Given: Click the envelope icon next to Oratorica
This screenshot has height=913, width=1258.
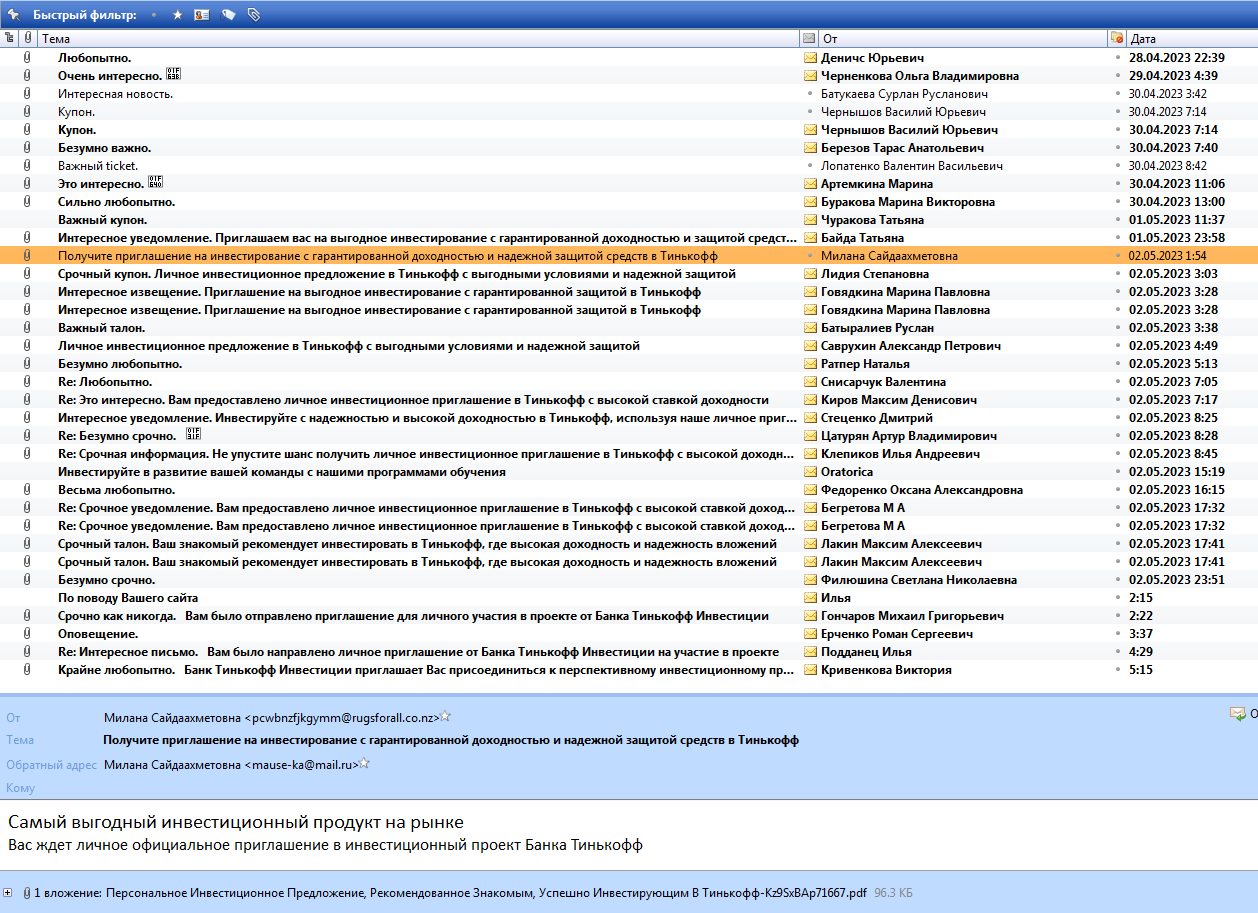Looking at the screenshot, I should [x=810, y=472].
